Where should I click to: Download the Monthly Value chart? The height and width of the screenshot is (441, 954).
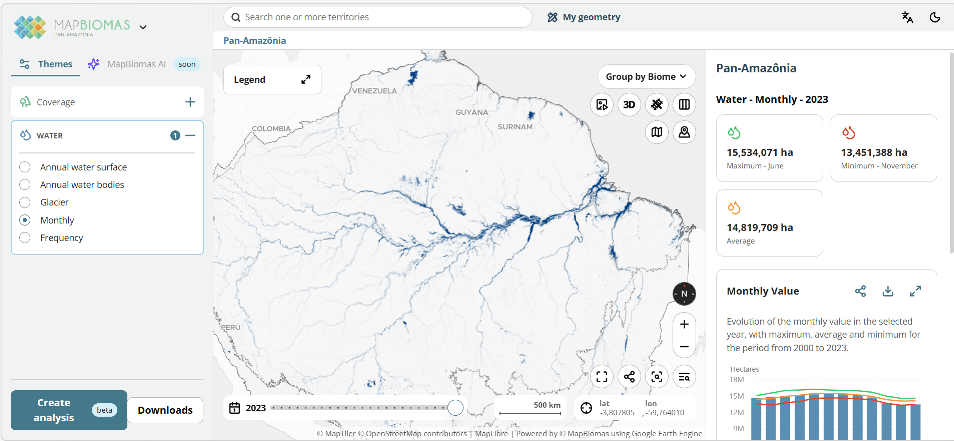887,291
